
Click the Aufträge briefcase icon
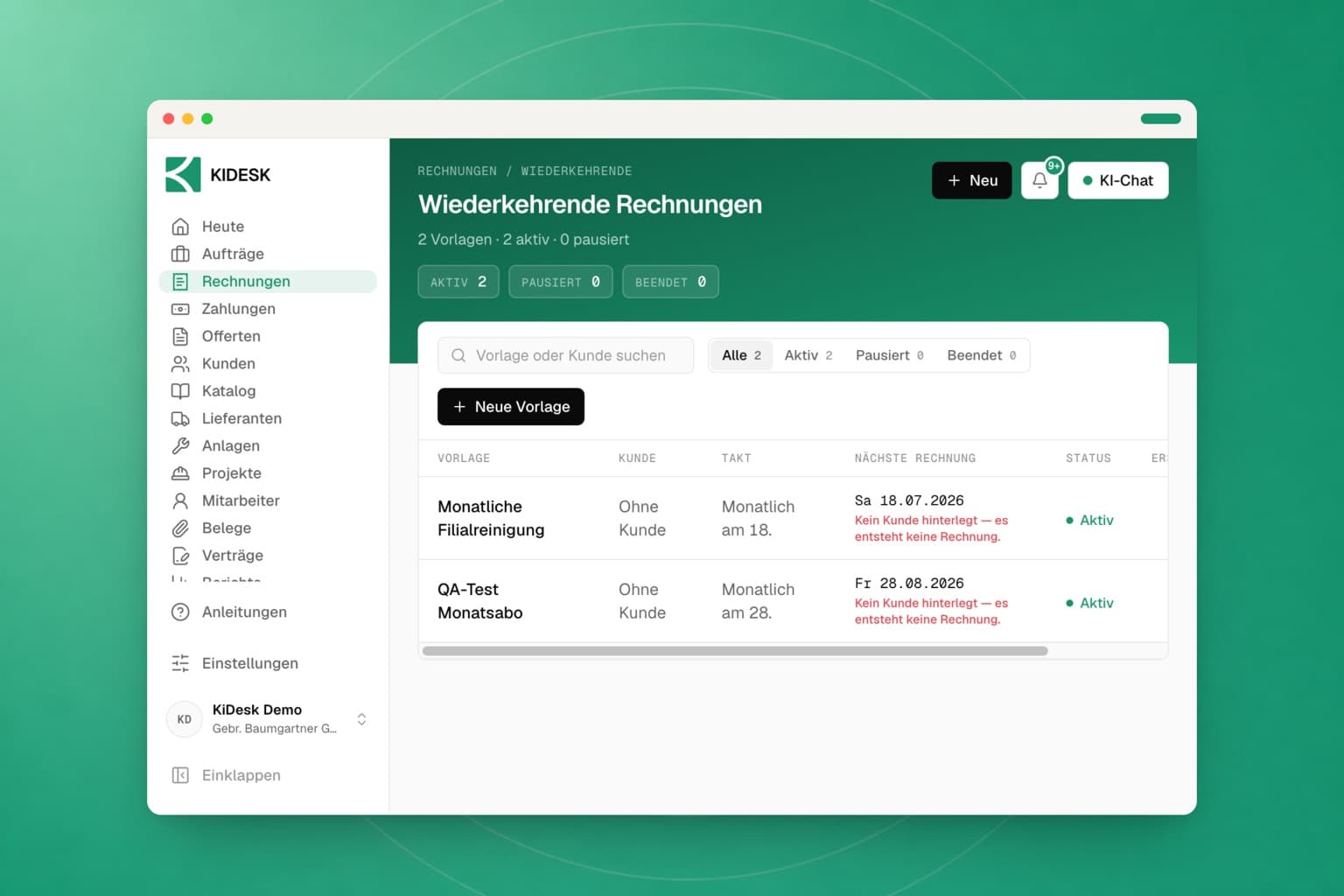coord(180,254)
